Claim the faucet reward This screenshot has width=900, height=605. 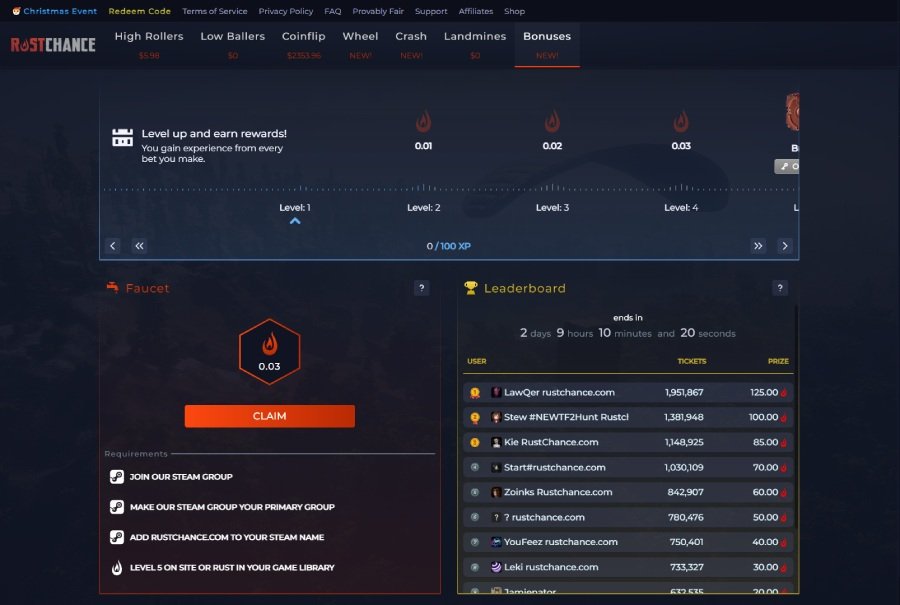269,416
